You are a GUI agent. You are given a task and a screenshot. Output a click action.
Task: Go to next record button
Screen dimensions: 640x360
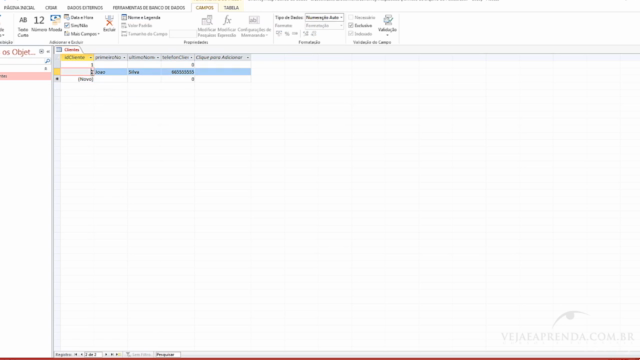point(106,355)
